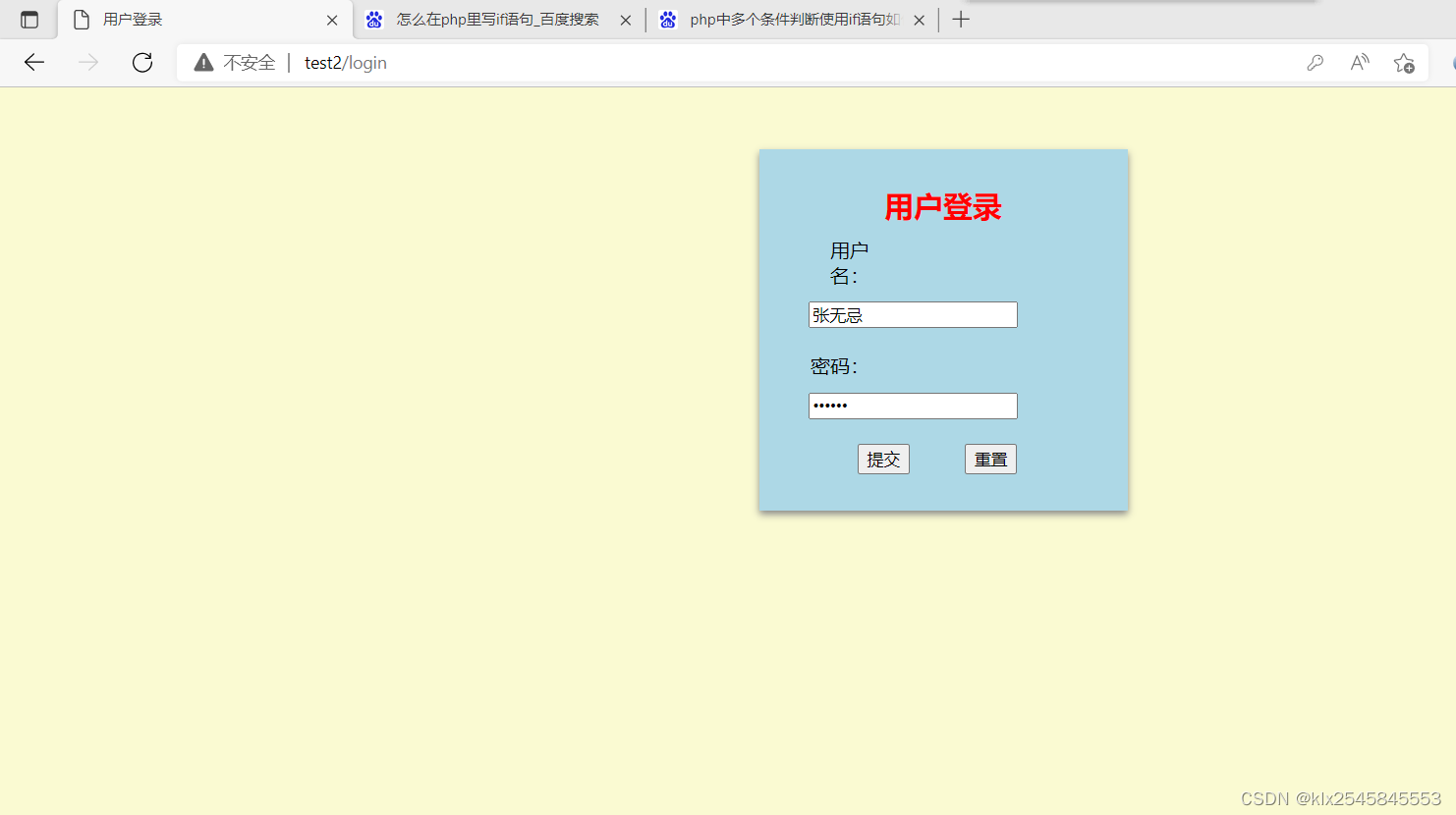Image resolution: width=1456 pixels, height=815 pixels.
Task: Click the 用户名: label
Action: click(849, 263)
